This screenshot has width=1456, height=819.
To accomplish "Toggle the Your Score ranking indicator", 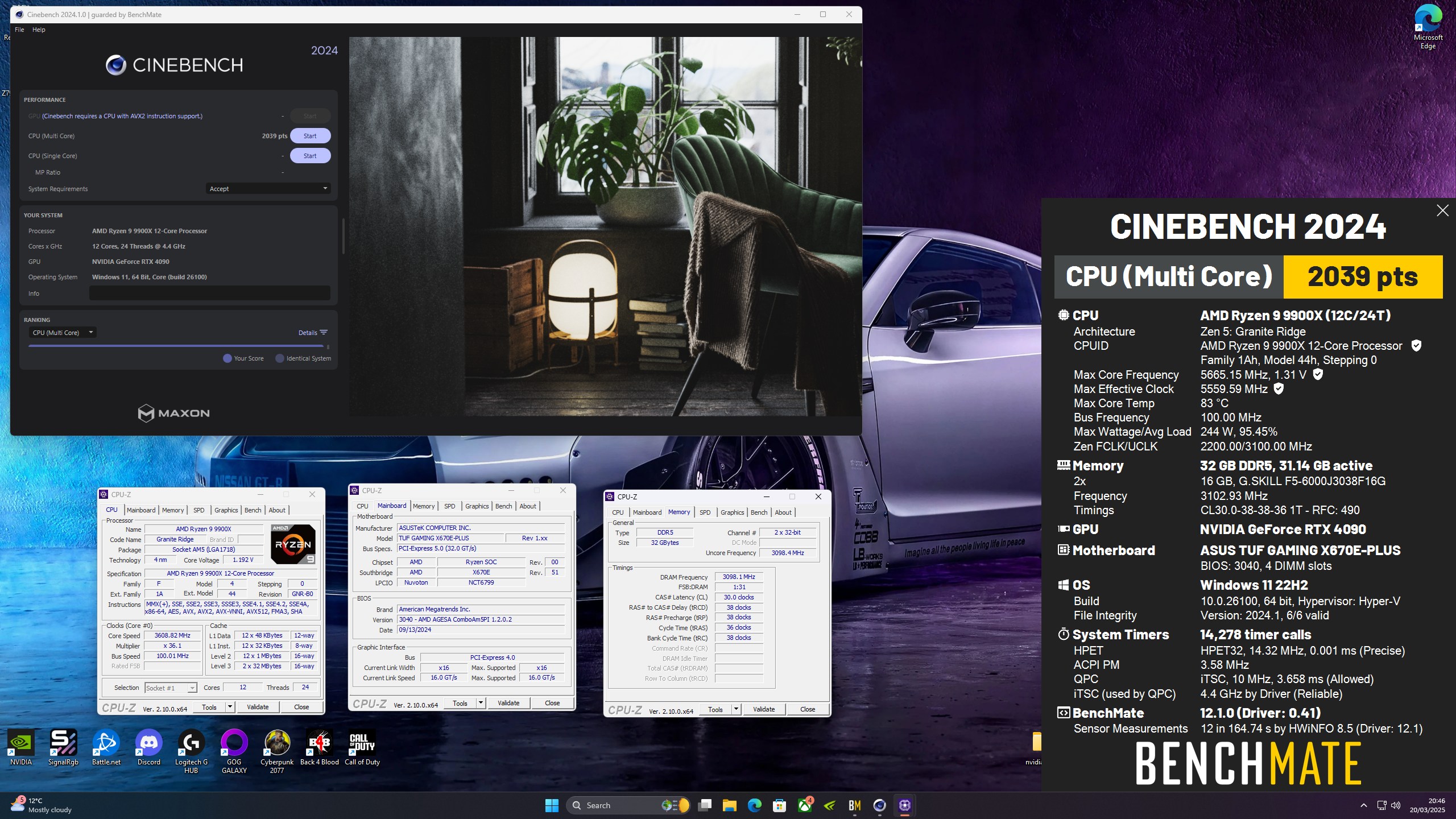I will (x=243, y=358).
